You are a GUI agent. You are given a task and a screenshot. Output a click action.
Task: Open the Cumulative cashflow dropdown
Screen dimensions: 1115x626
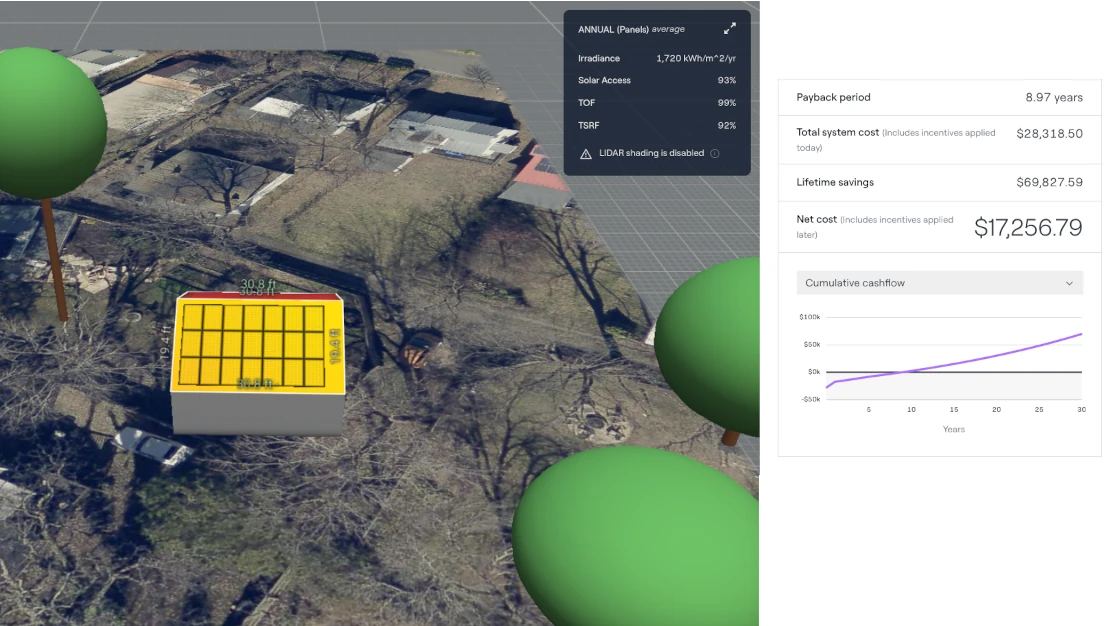tap(939, 283)
